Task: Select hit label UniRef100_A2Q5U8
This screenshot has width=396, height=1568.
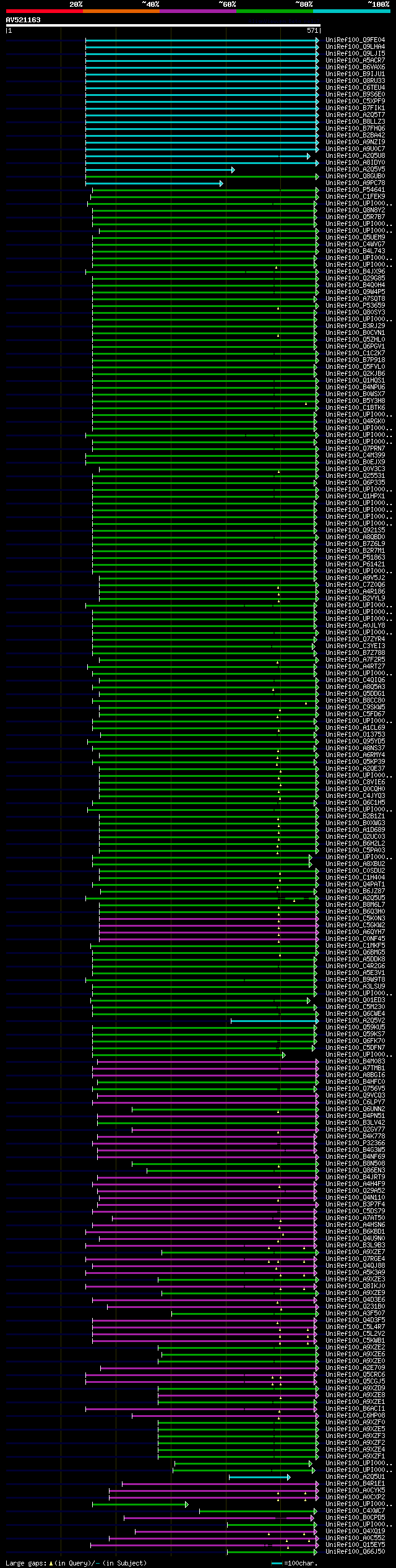Action: coord(355,156)
